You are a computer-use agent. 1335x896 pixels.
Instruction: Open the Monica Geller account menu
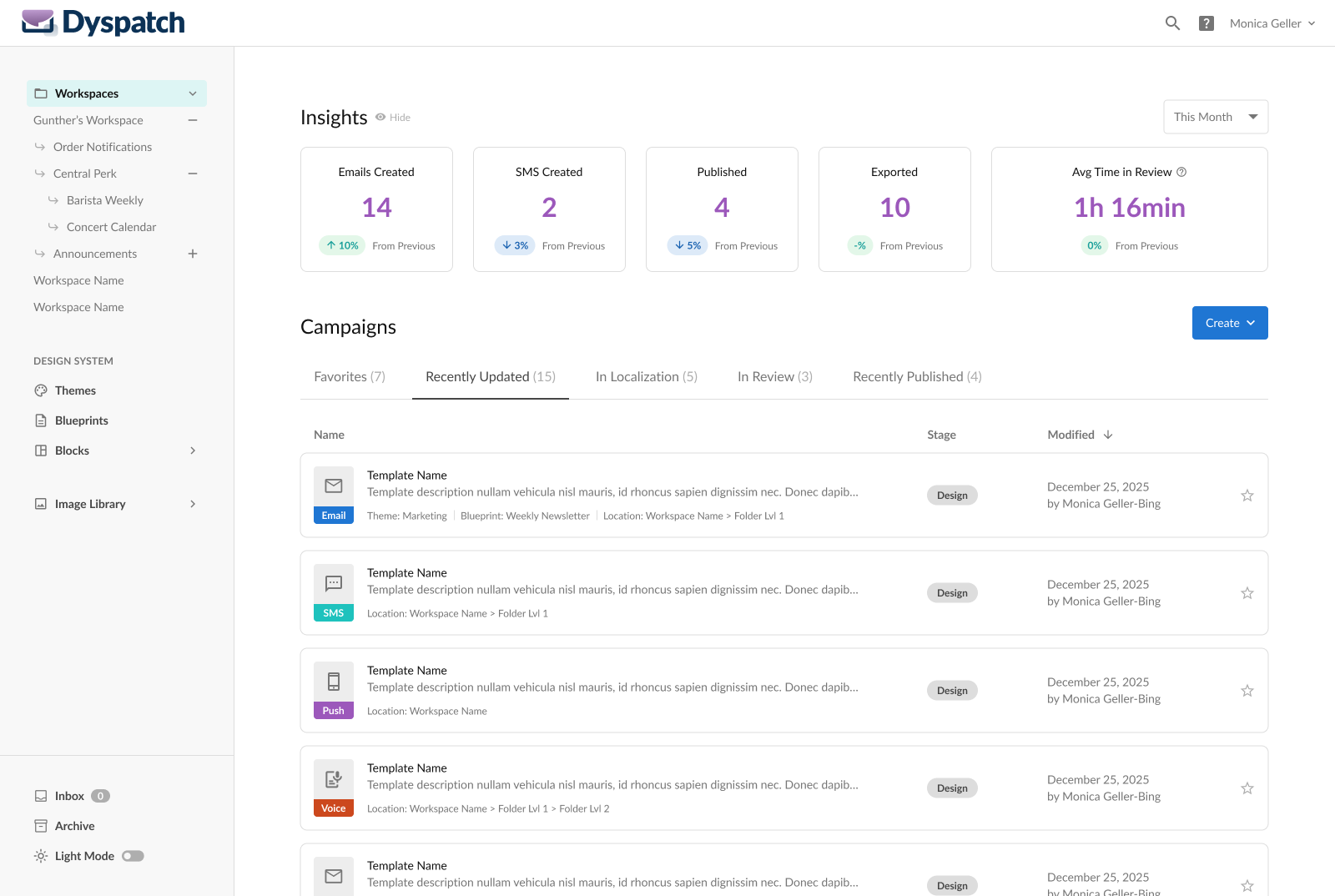click(x=1272, y=23)
